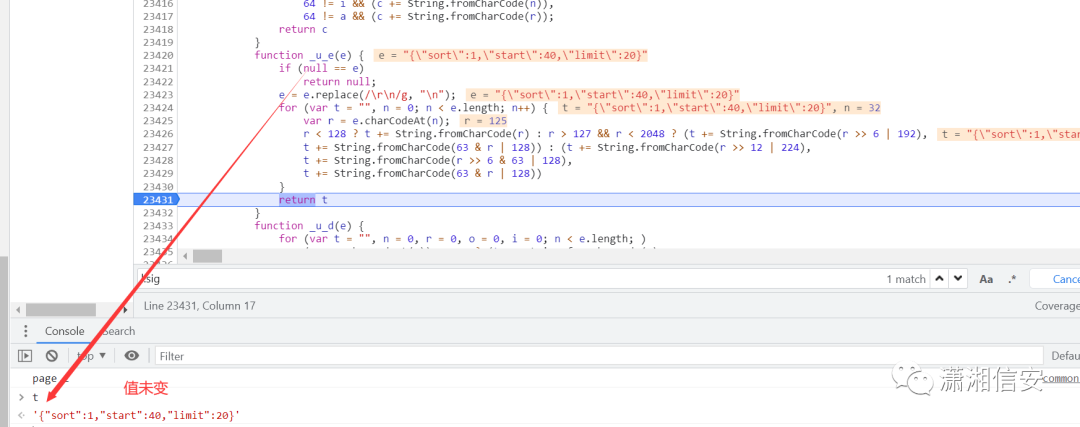Clear the console output
The height and width of the screenshot is (427, 1080).
tap(52, 356)
